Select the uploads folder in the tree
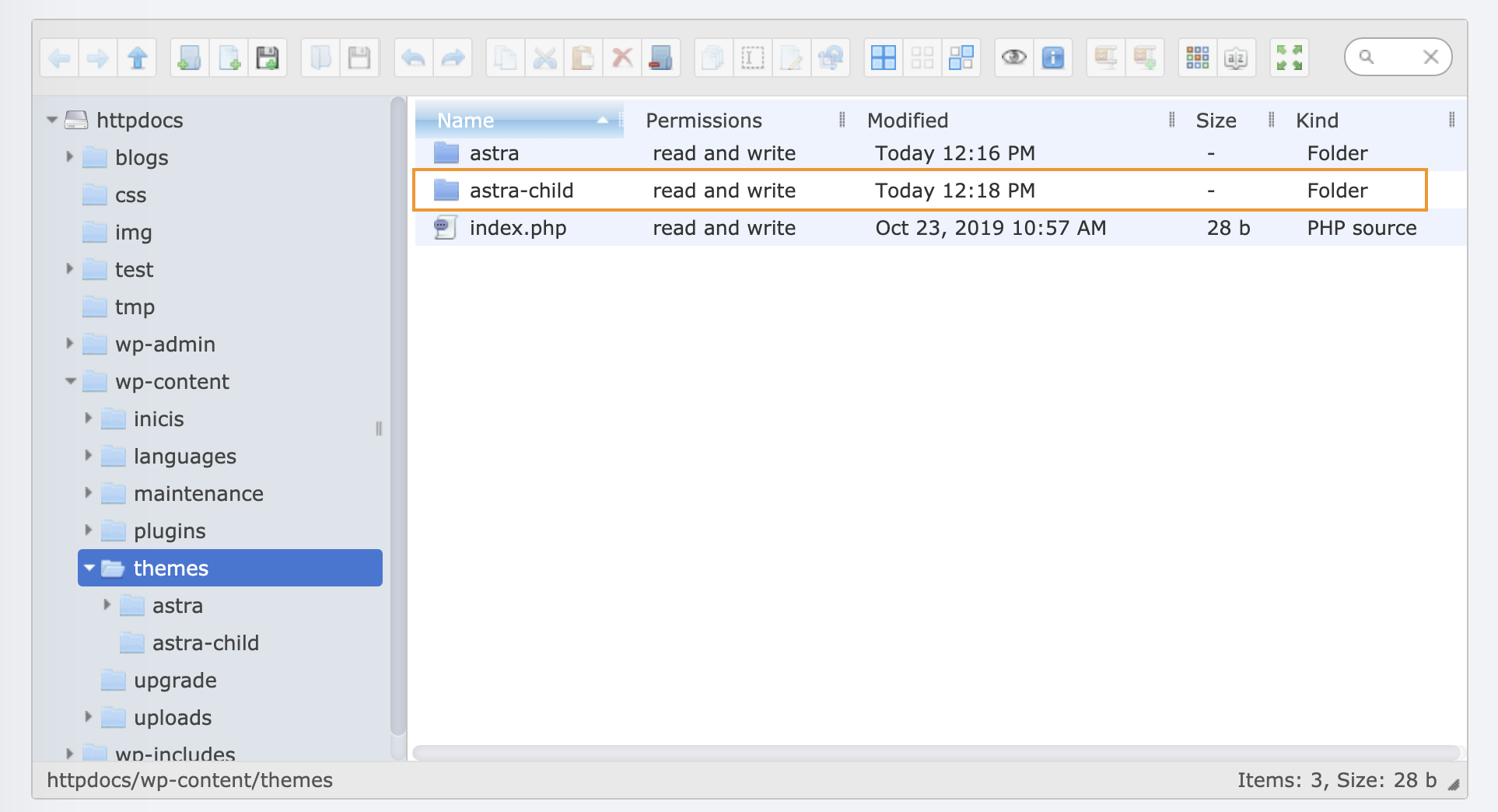The width and height of the screenshot is (1498, 812). click(172, 718)
